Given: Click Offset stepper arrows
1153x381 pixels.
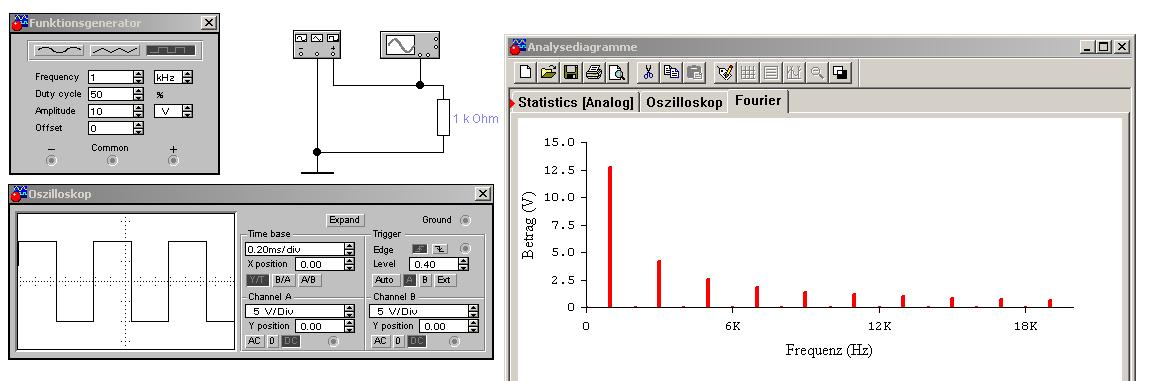Looking at the screenshot, I should 138,128.
